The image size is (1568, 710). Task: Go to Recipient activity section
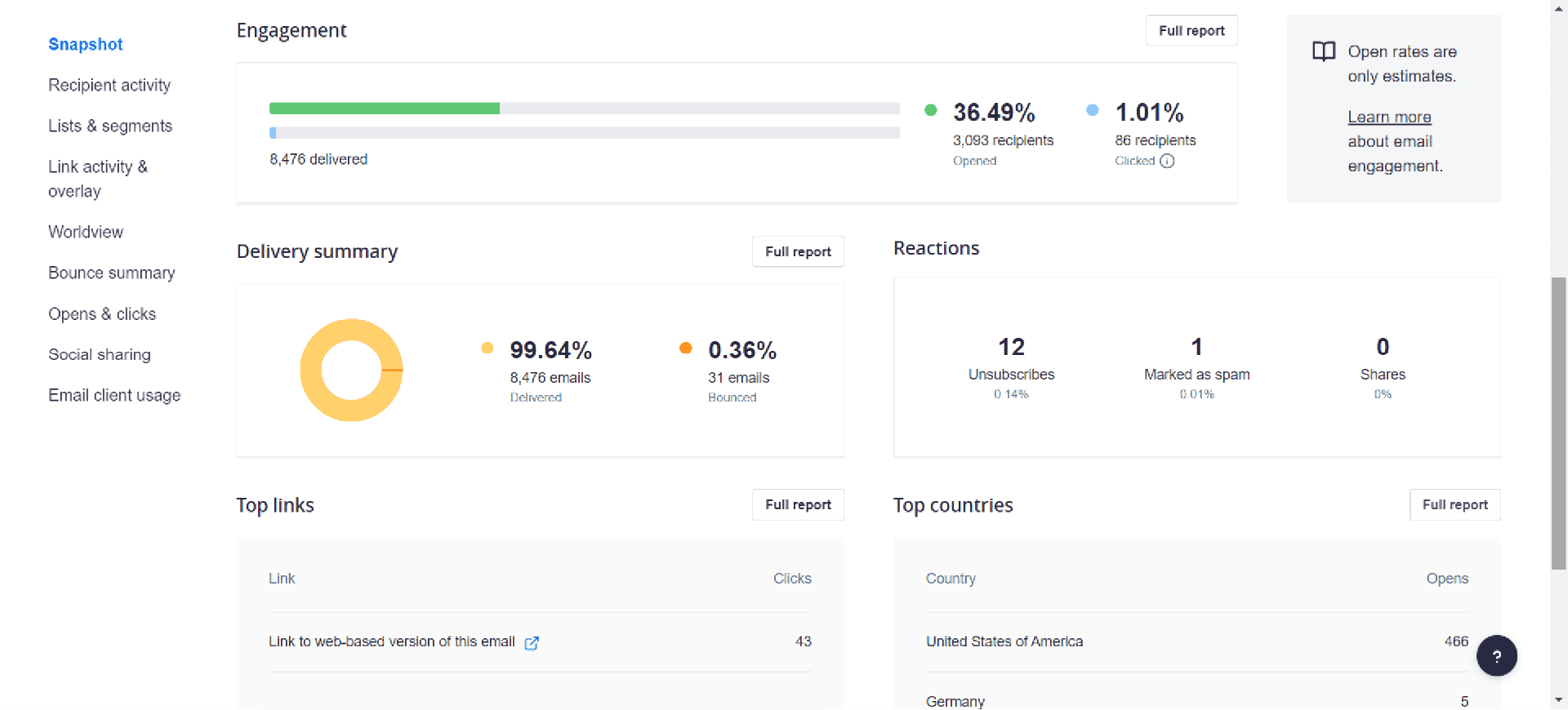click(x=109, y=86)
